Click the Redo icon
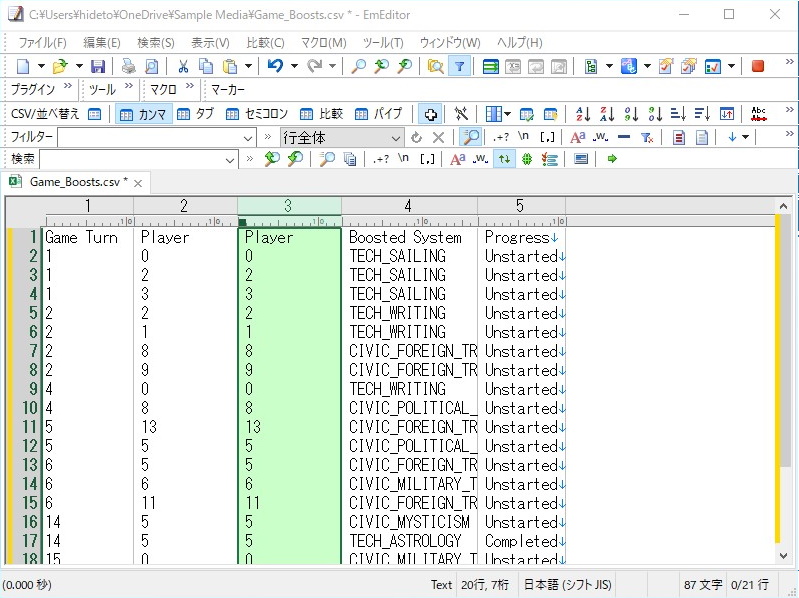 point(314,66)
